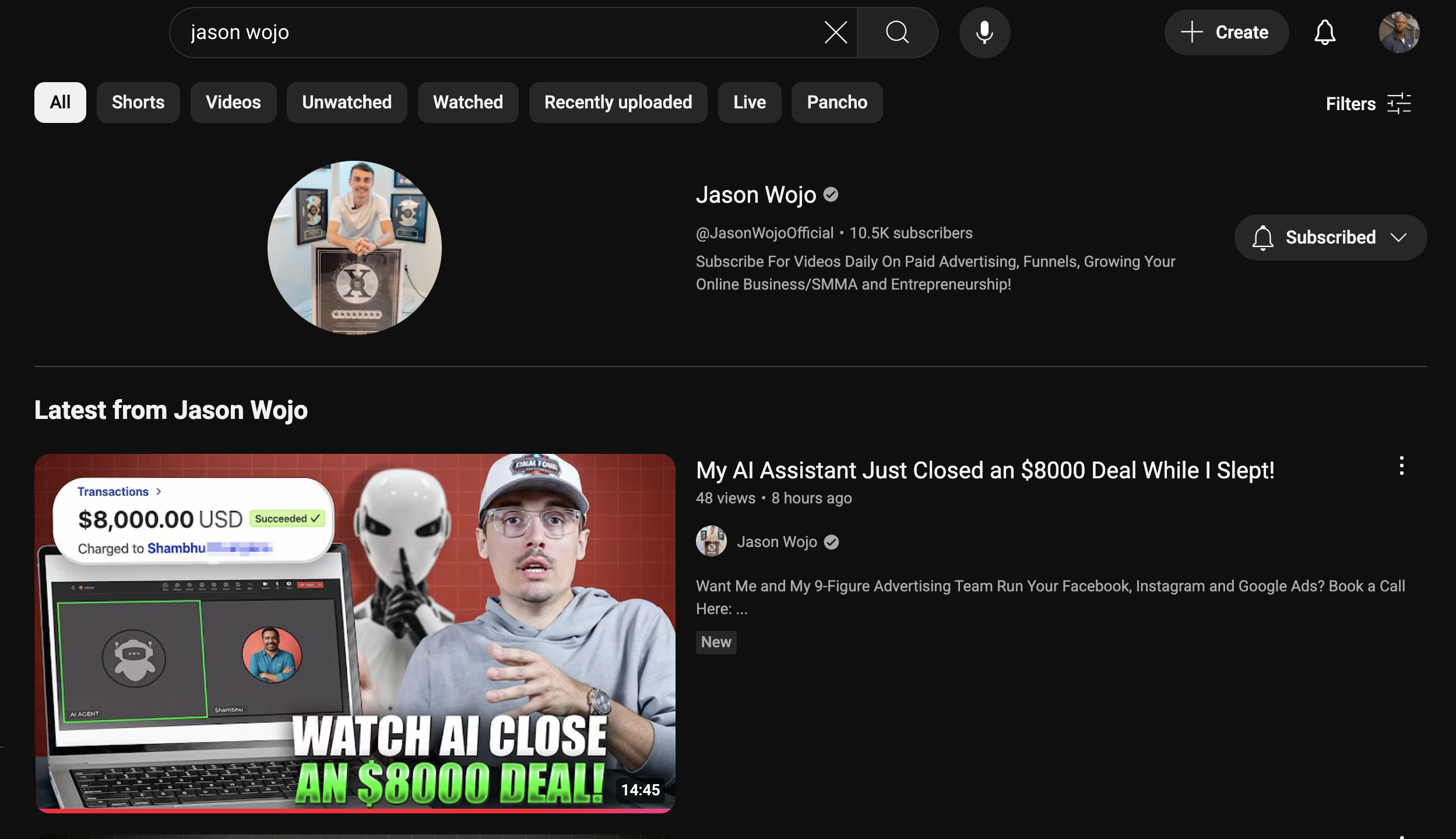The width and height of the screenshot is (1456, 839).
Task: Select the Watched filter chip
Action: click(468, 103)
